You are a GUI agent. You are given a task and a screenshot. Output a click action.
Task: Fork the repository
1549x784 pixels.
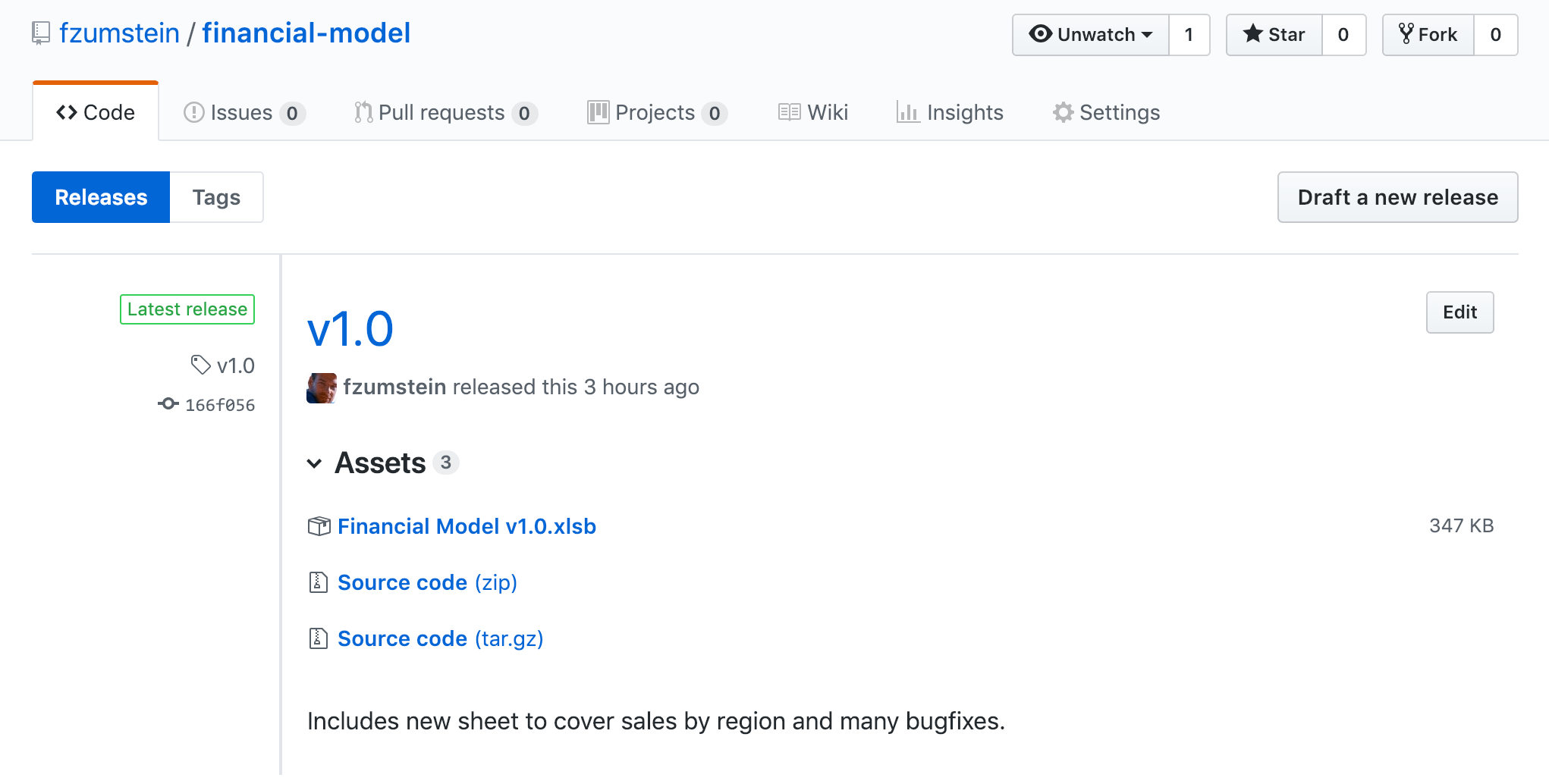click(1428, 35)
